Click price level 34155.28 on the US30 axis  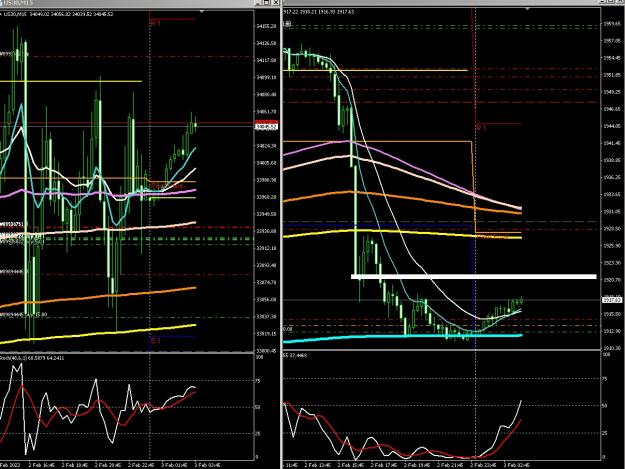click(266, 26)
